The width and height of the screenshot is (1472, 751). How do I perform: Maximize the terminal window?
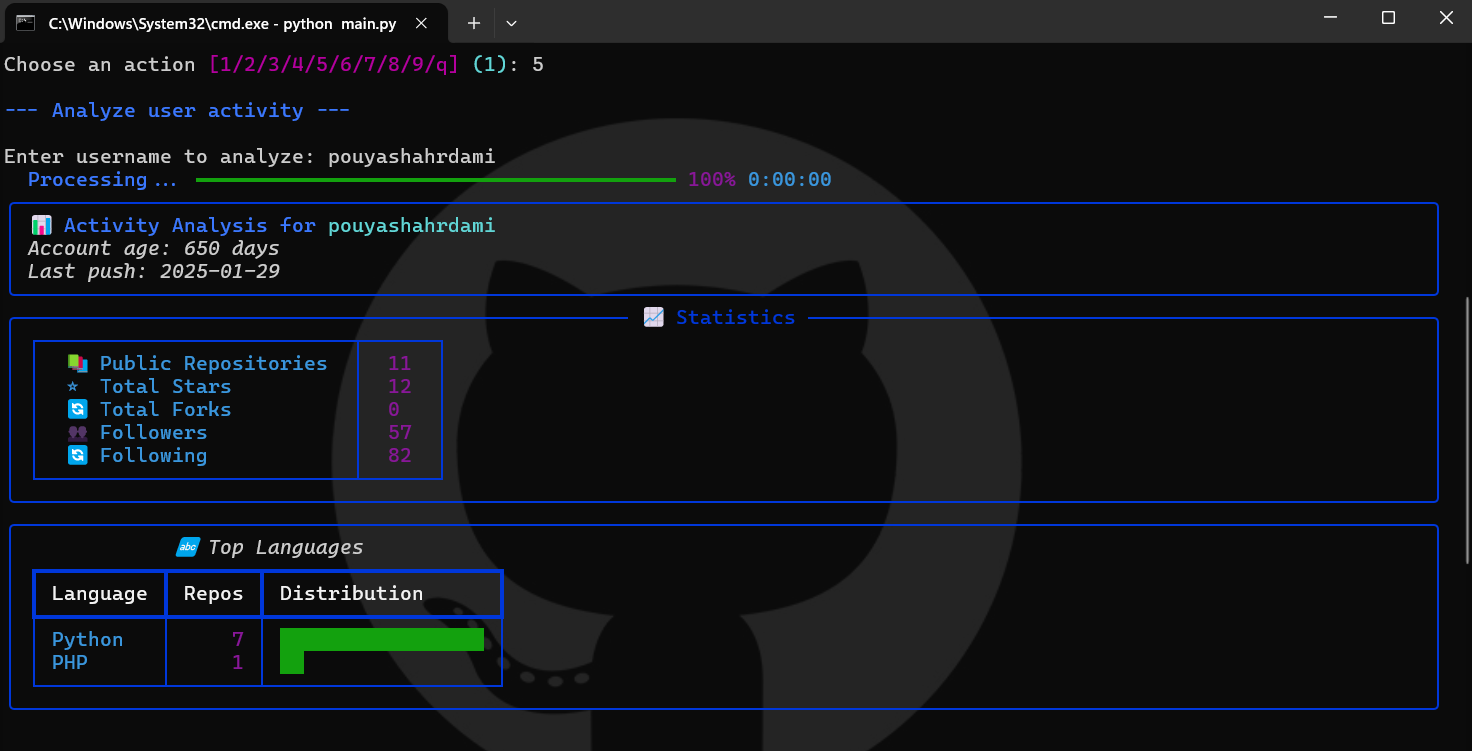pyautogui.click(x=1388, y=18)
